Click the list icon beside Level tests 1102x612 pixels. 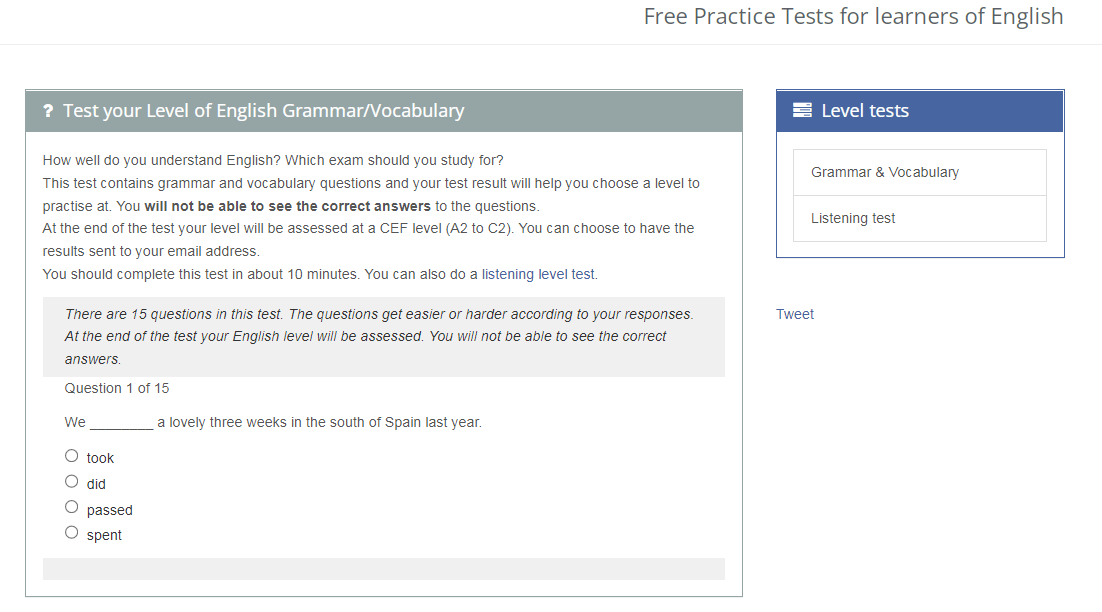pos(802,111)
